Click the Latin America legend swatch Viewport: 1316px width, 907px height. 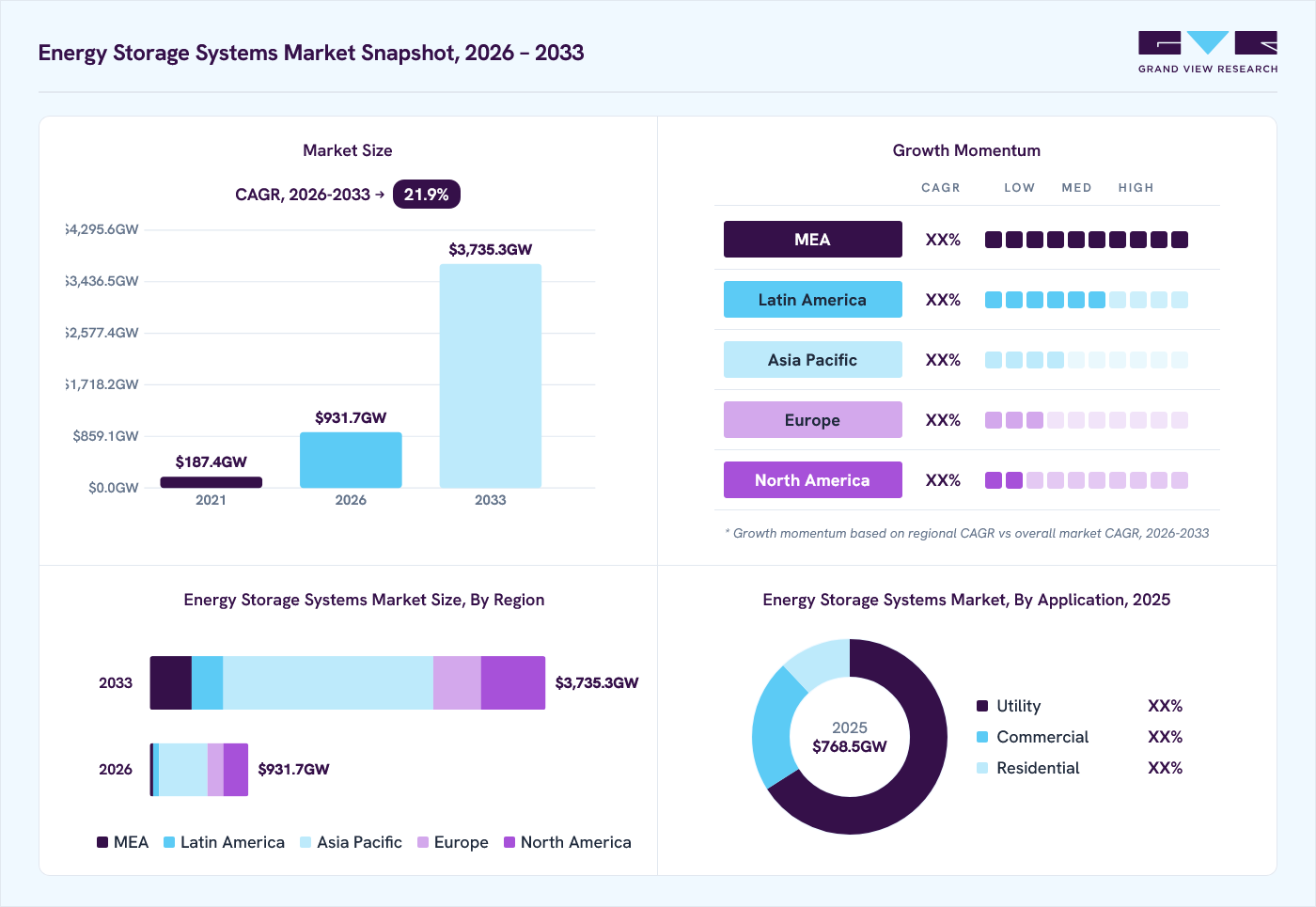tap(169, 842)
